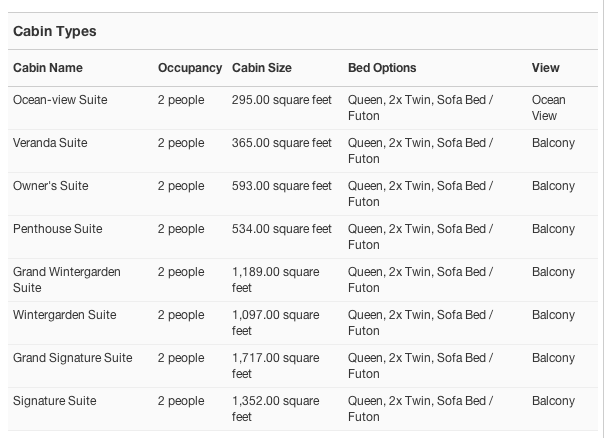Click 2 people in the Ocean-view Suite row
The image size is (604, 438).
coord(181,100)
